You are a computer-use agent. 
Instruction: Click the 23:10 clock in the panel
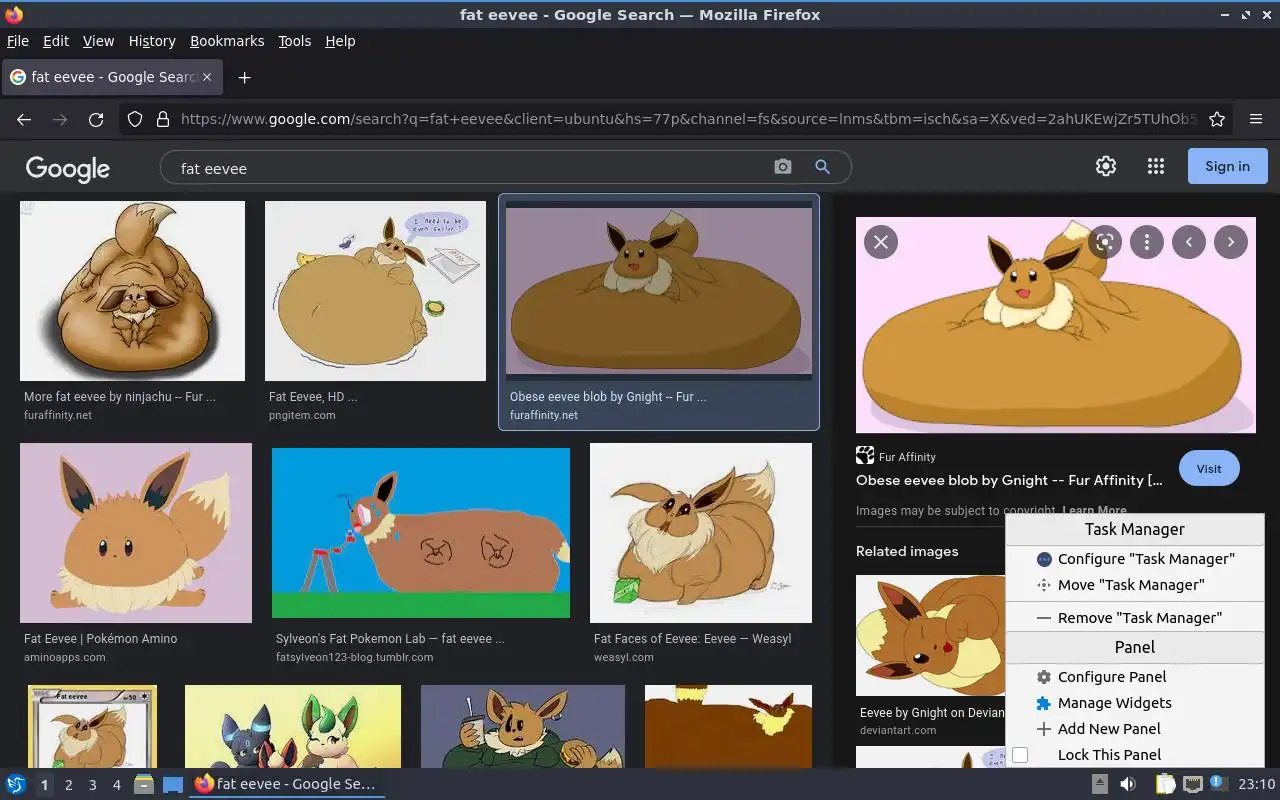pos(1257,784)
